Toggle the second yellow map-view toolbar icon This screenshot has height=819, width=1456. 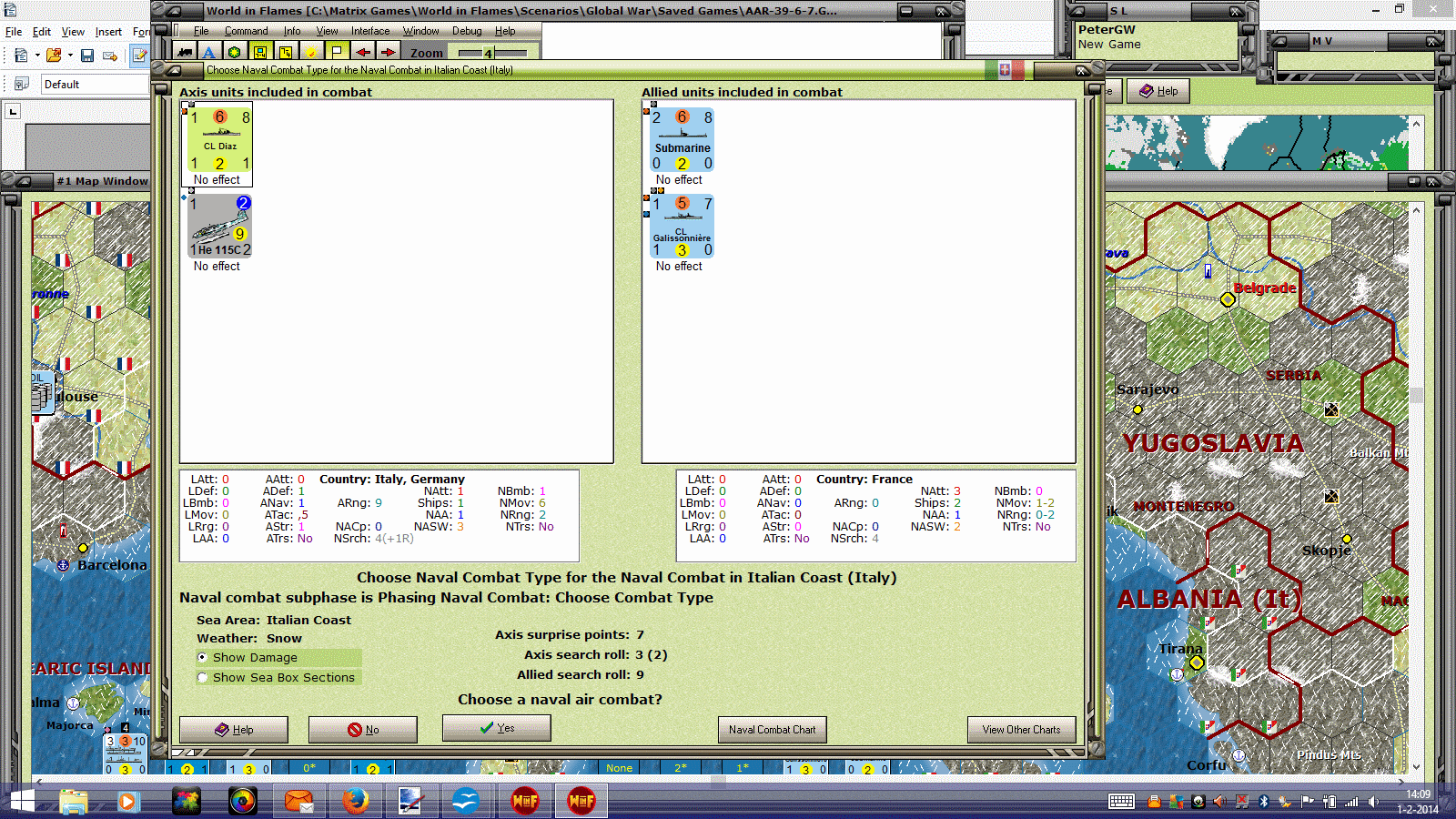pyautogui.click(x=286, y=53)
